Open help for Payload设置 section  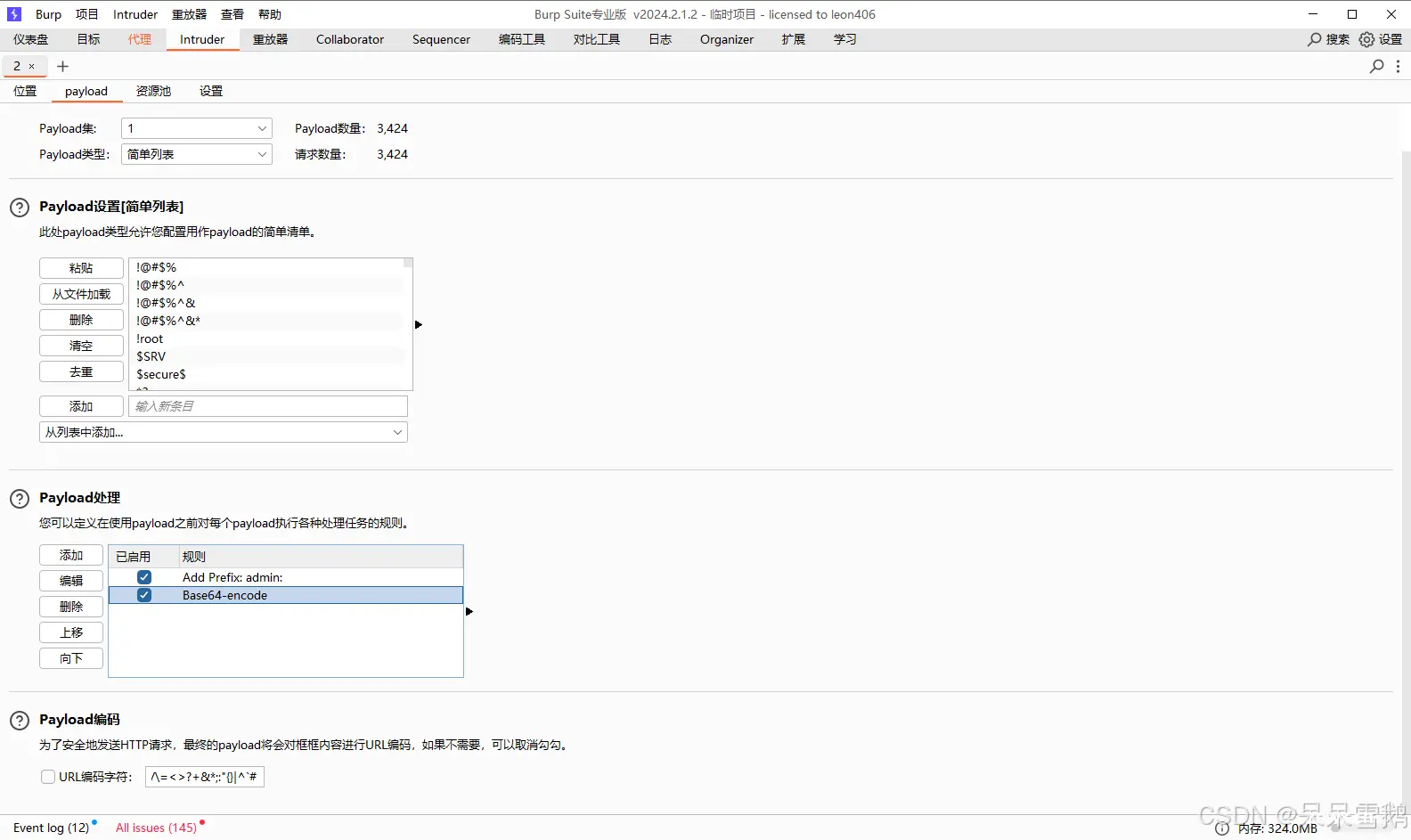tap(20, 208)
